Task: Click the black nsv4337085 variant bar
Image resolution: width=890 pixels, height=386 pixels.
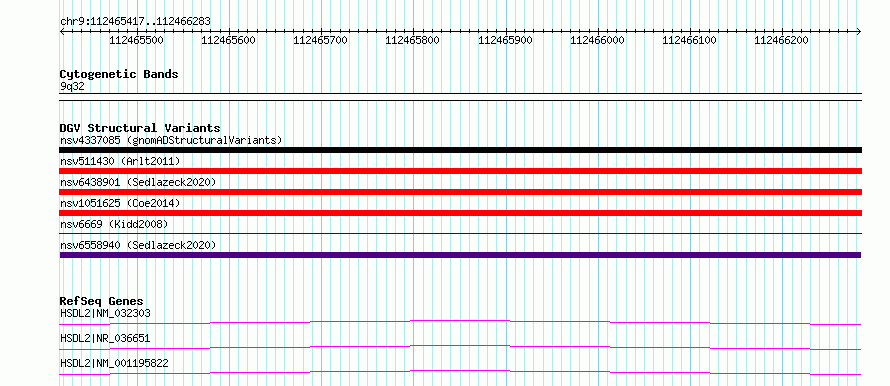Action: (461, 150)
